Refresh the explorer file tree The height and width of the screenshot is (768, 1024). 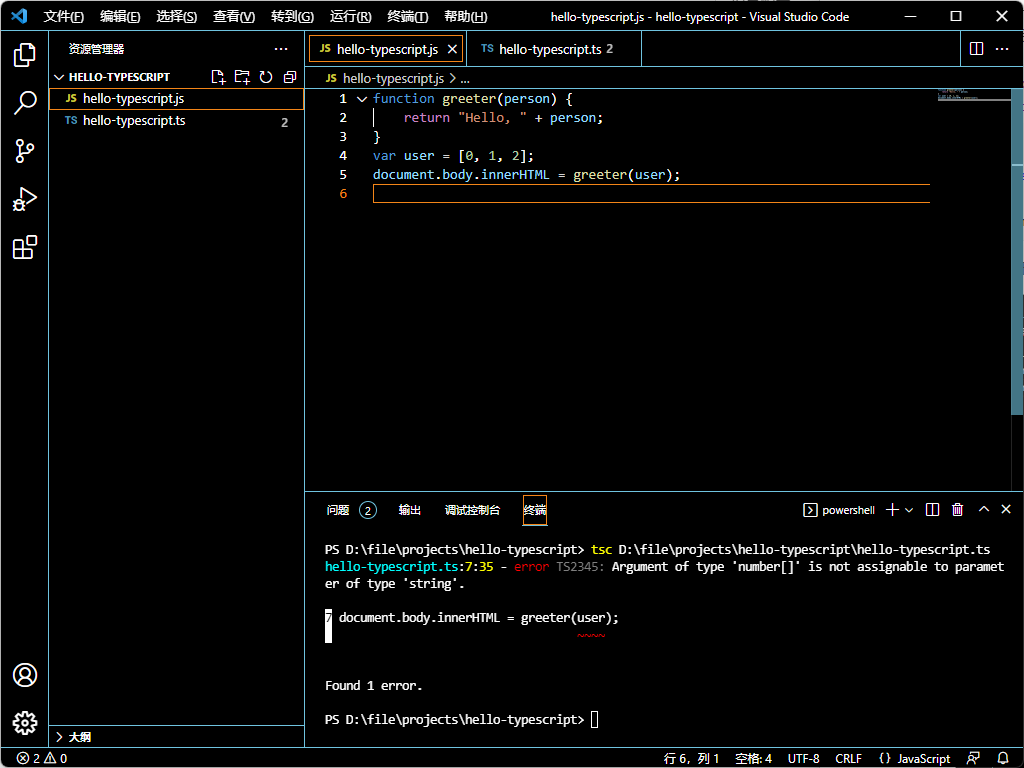pos(266,77)
